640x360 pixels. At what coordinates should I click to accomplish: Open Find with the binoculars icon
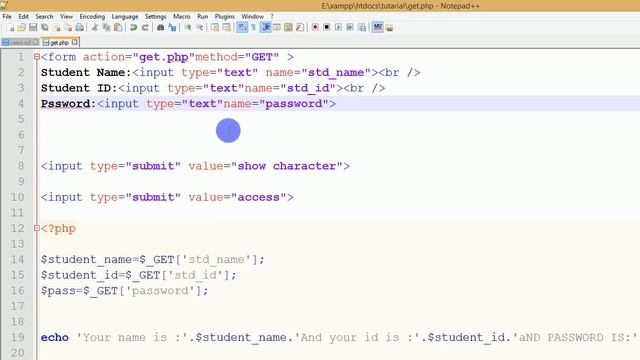click(x=160, y=27)
